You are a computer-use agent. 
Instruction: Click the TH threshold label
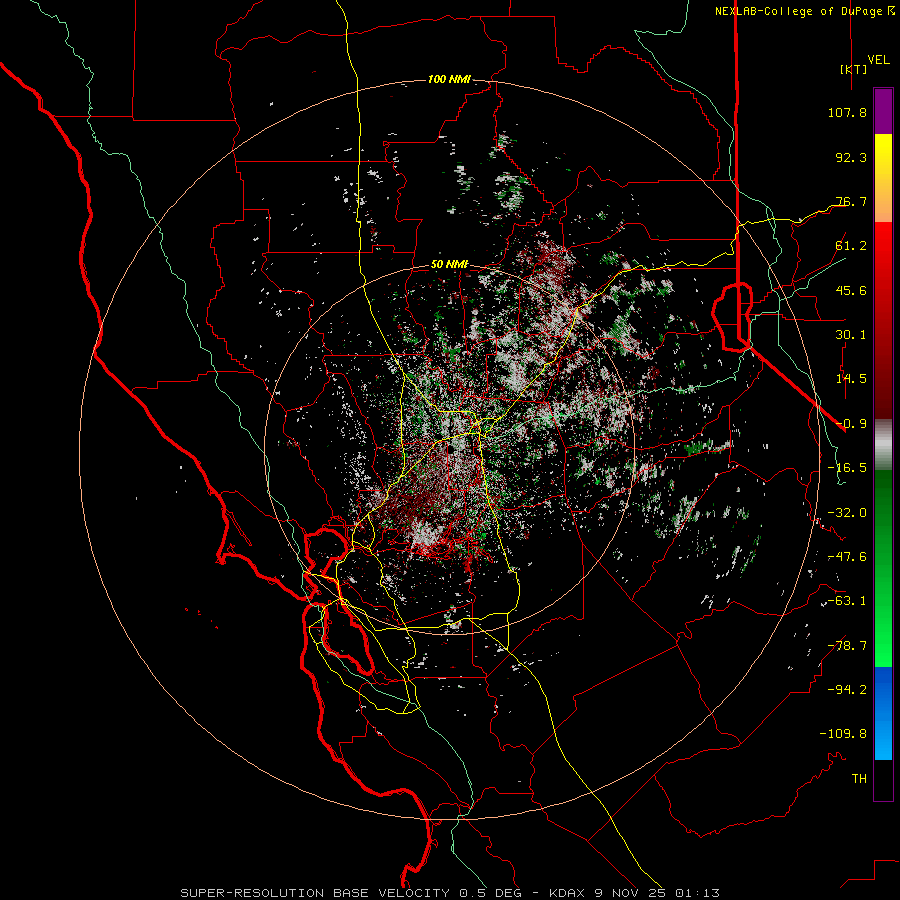(x=859, y=779)
